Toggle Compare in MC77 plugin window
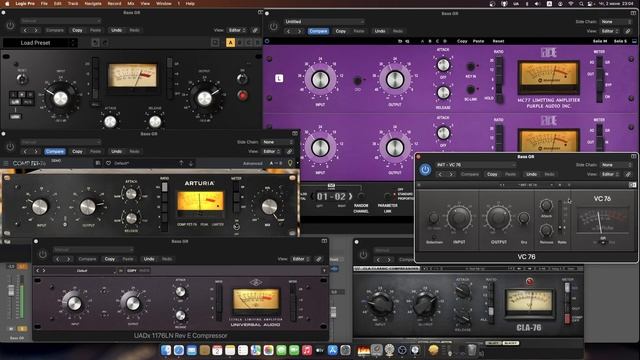The image size is (640, 360). pos(318,31)
